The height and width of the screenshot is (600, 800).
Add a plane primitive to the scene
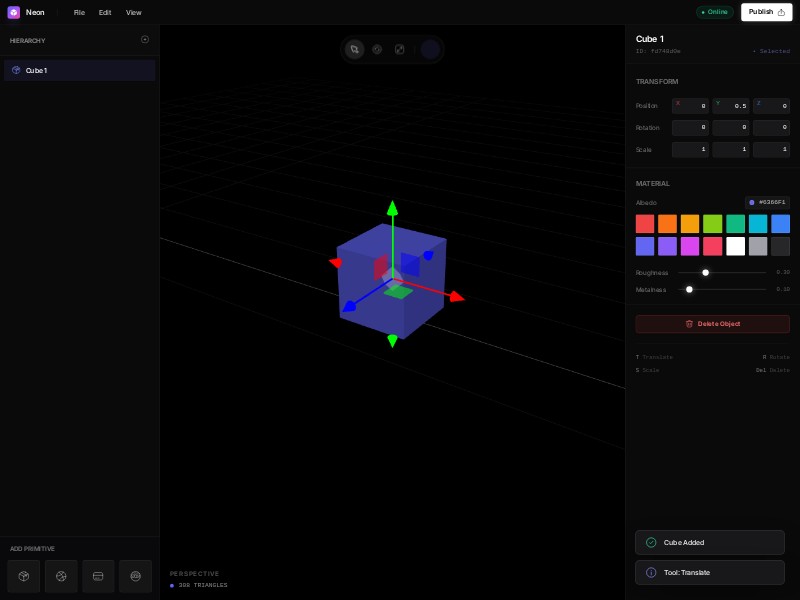tap(97, 576)
